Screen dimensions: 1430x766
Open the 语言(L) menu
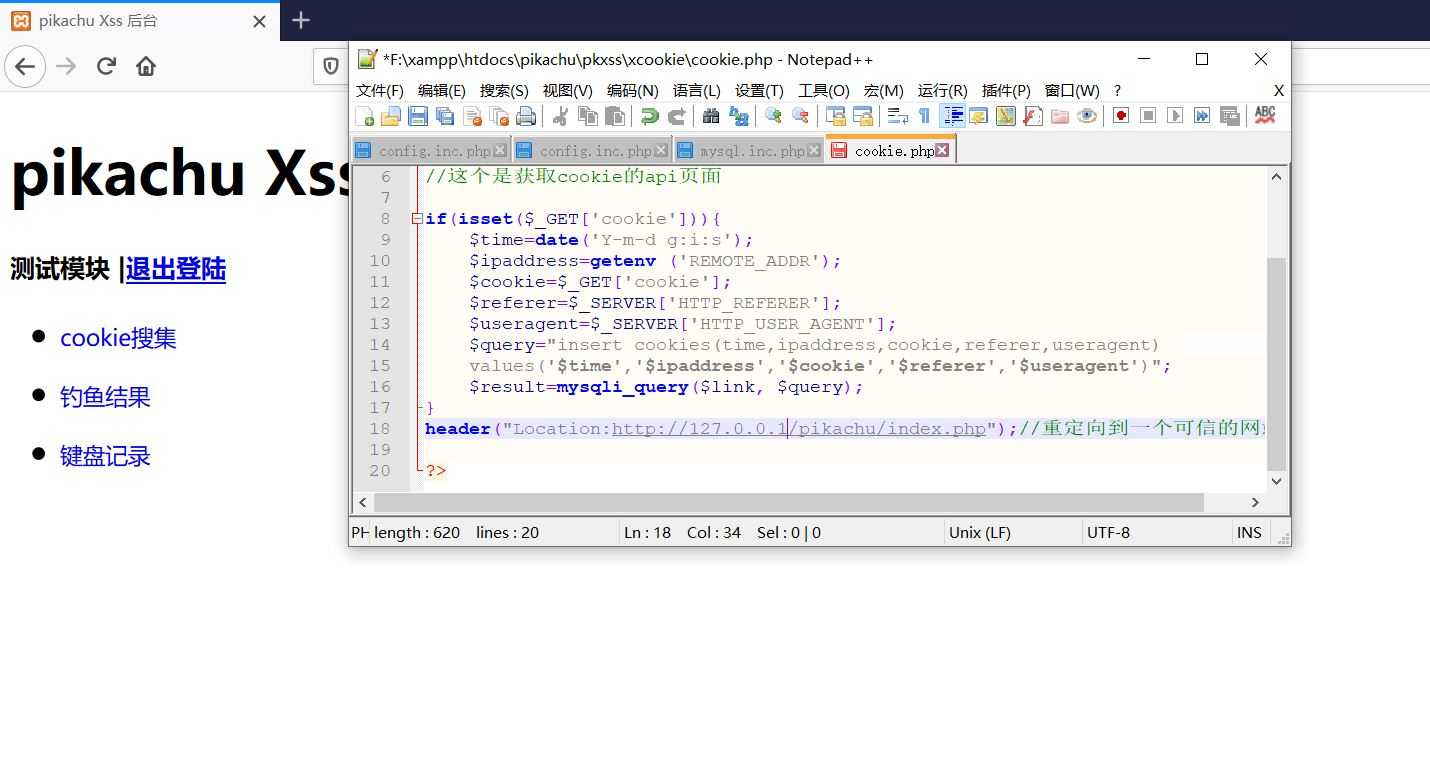coord(697,90)
